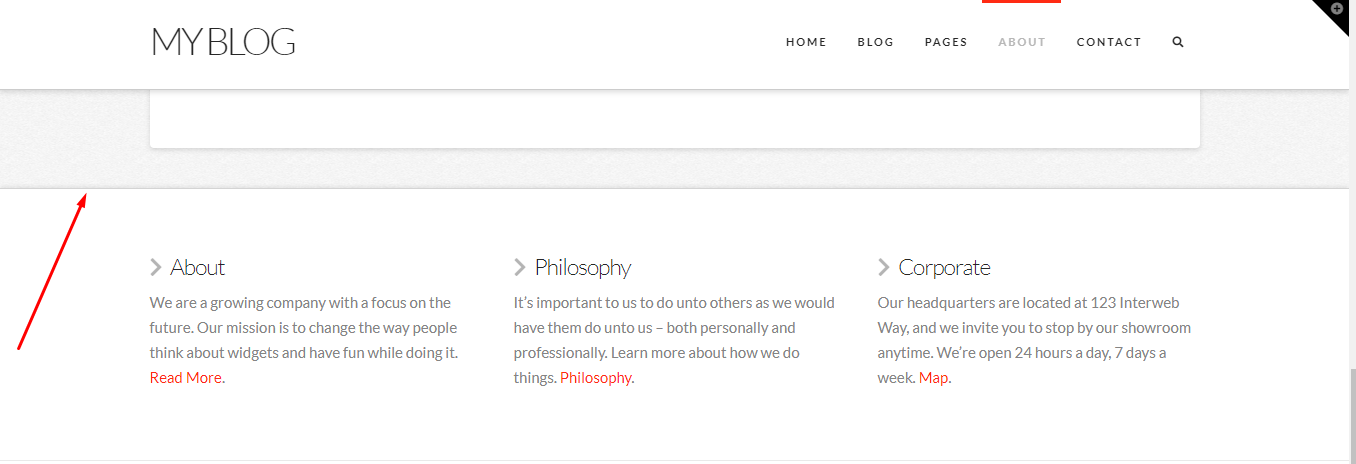Viewport: 1356px width, 464px height.
Task: Click the plus icon in top corner
Action: tap(1337, 8)
